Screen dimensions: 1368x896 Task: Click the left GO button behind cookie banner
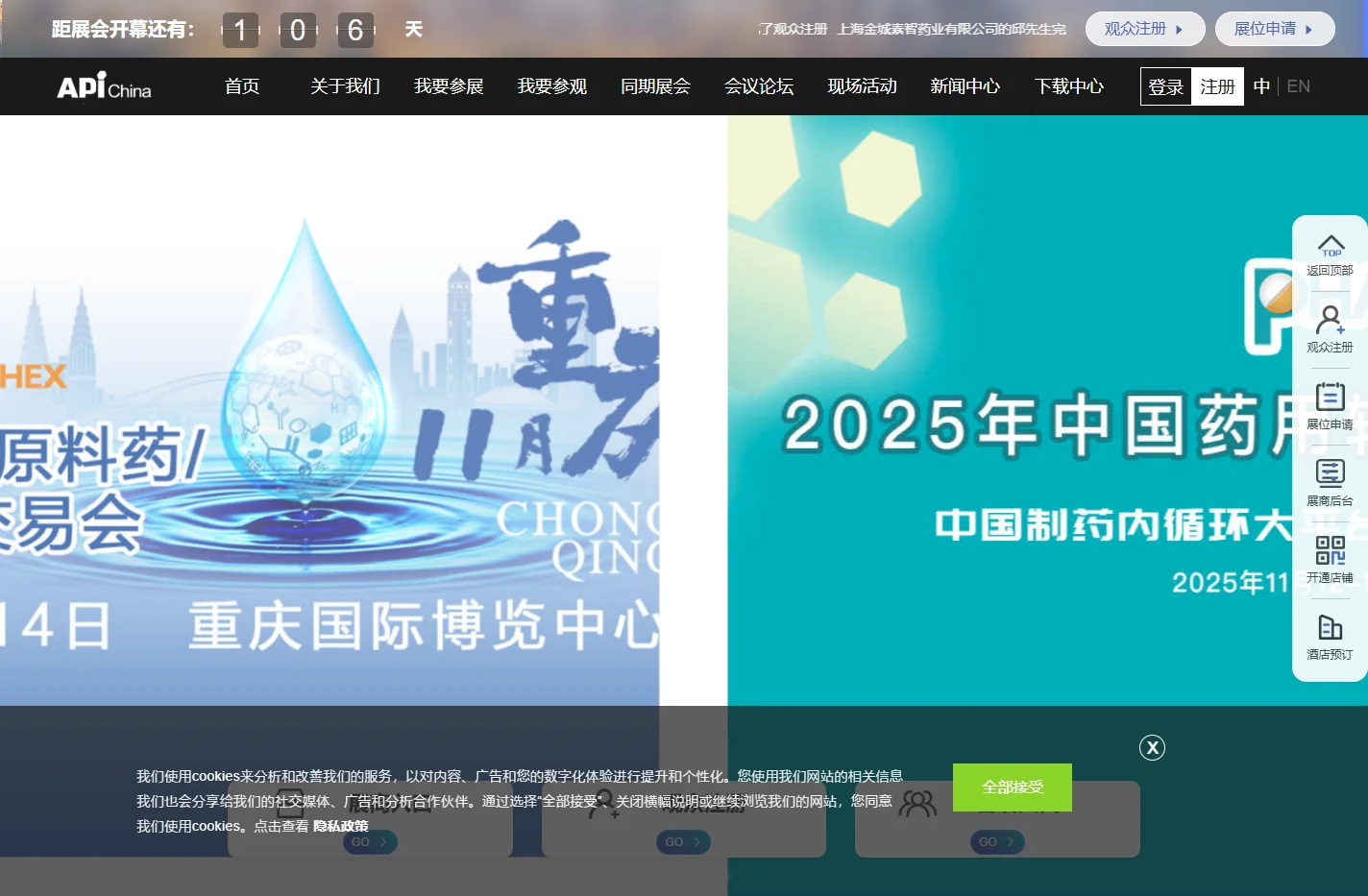coord(369,842)
